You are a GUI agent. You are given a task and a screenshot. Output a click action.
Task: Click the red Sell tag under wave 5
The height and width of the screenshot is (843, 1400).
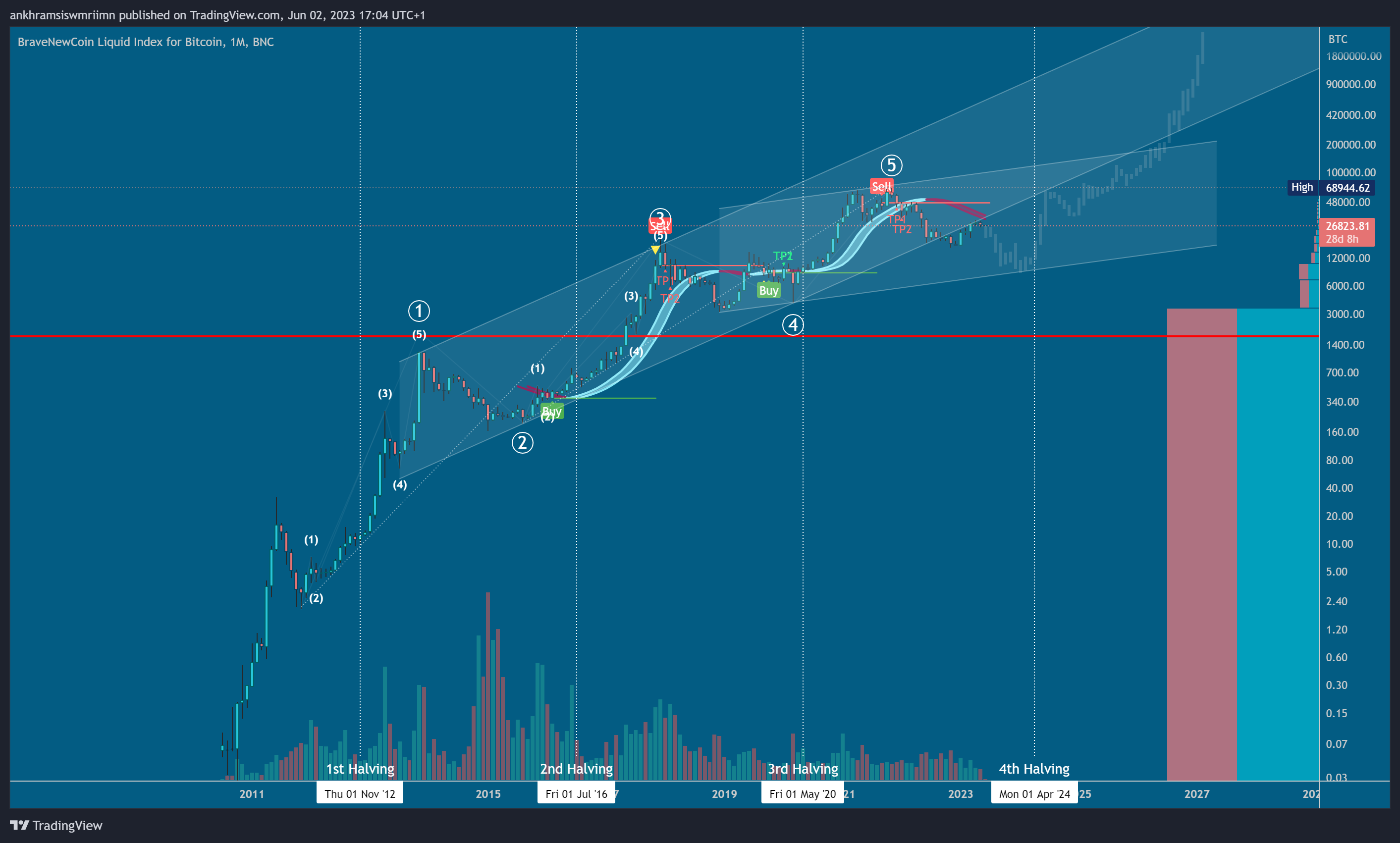881,186
